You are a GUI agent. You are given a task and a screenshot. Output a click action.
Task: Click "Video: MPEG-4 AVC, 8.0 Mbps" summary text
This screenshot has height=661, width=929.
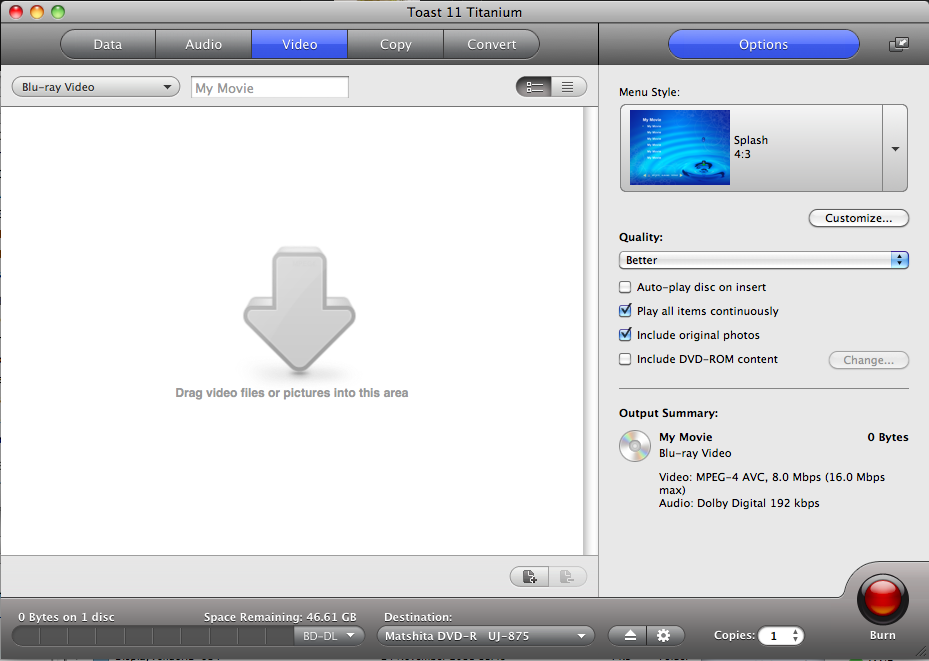tap(771, 483)
